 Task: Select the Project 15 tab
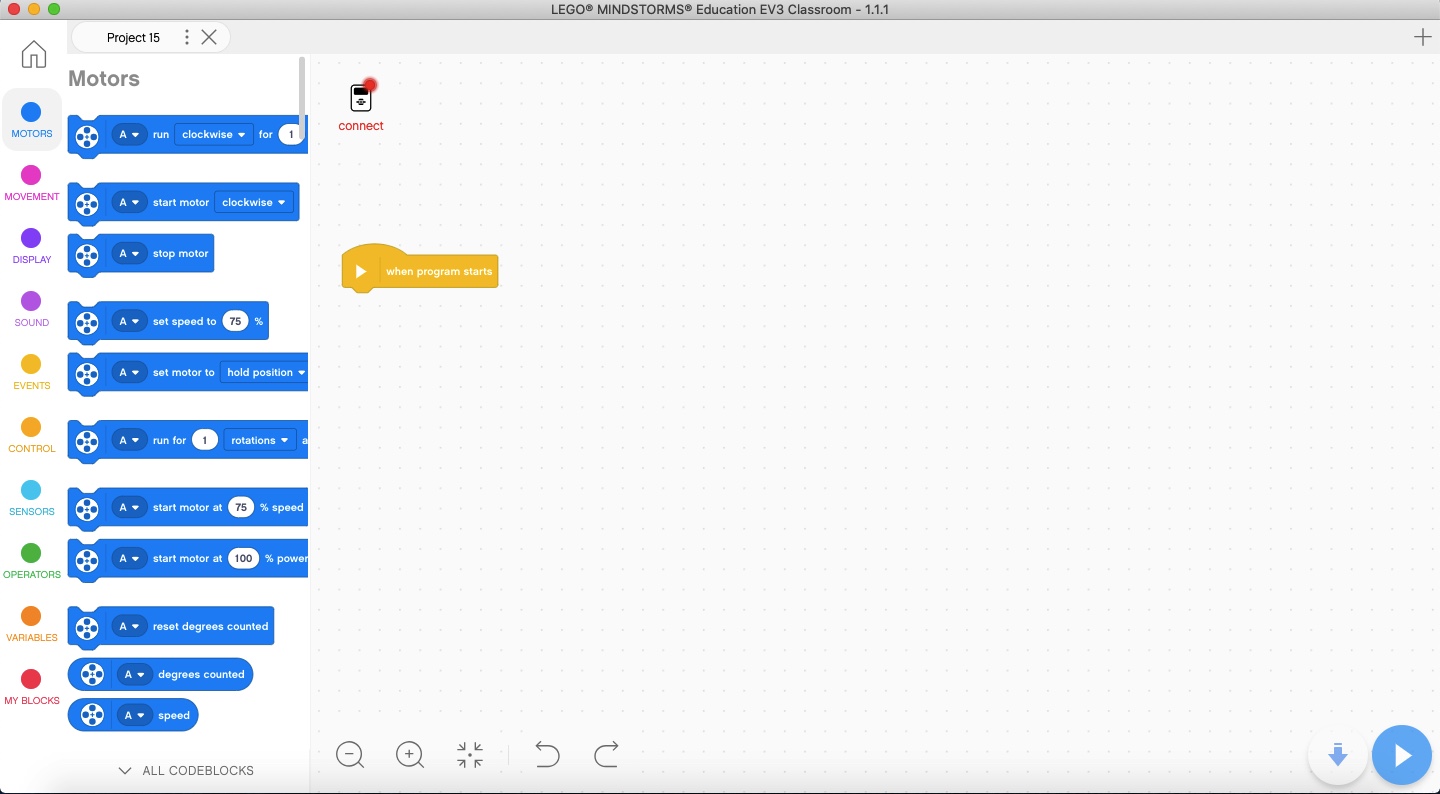[133, 38]
